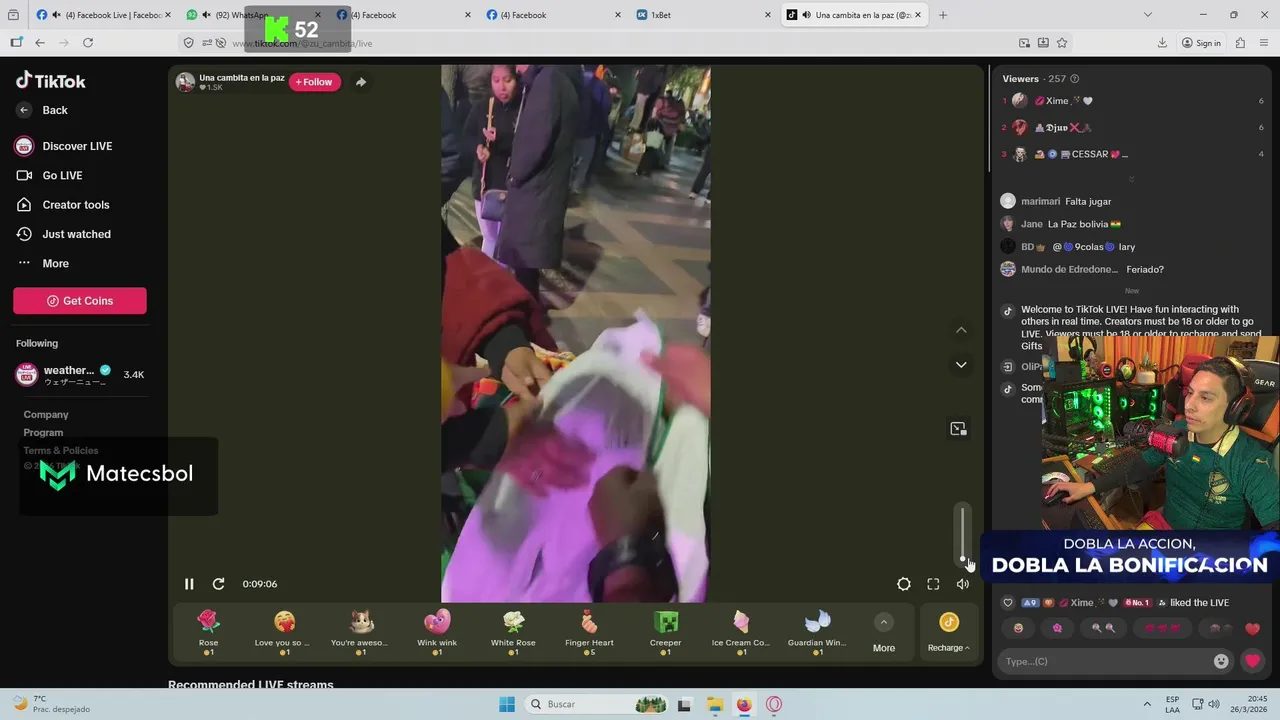This screenshot has width=1280, height=720.
Task: Open Firefox from the taskbar
Action: tap(744, 704)
